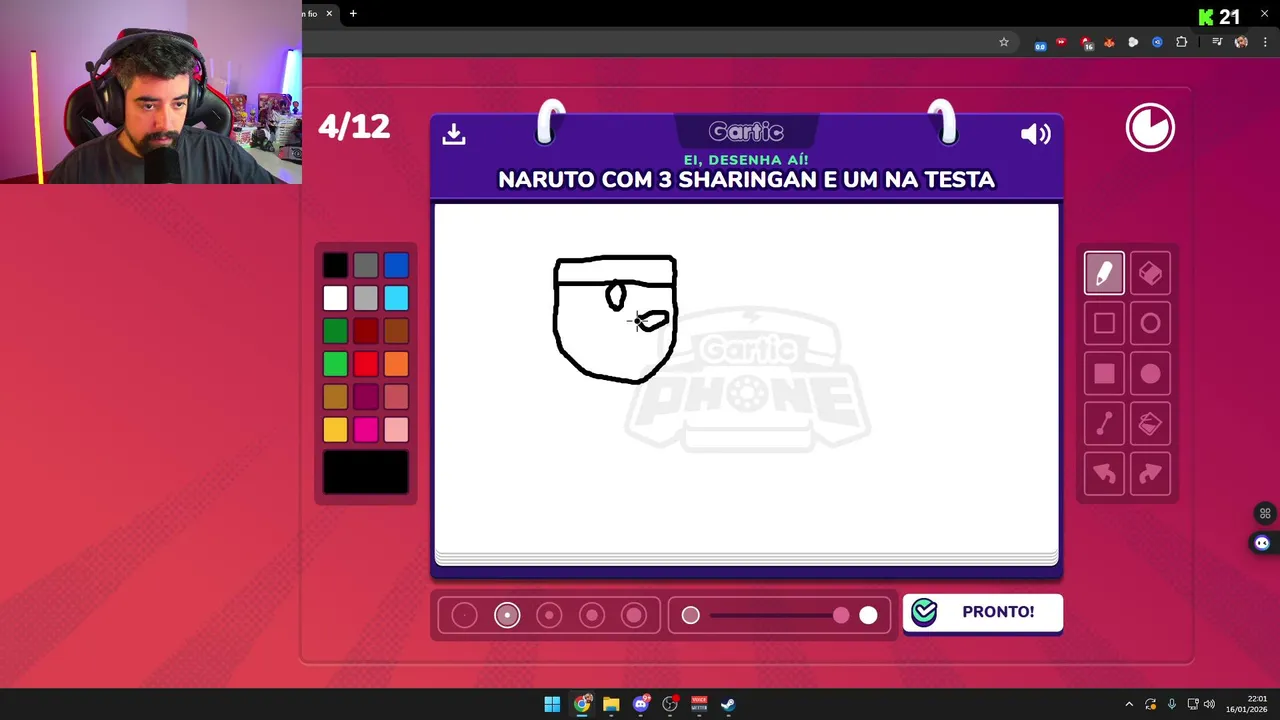Viewport: 1280px width, 720px height.
Task: Open the Chrome profile avatar
Action: 1241,42
